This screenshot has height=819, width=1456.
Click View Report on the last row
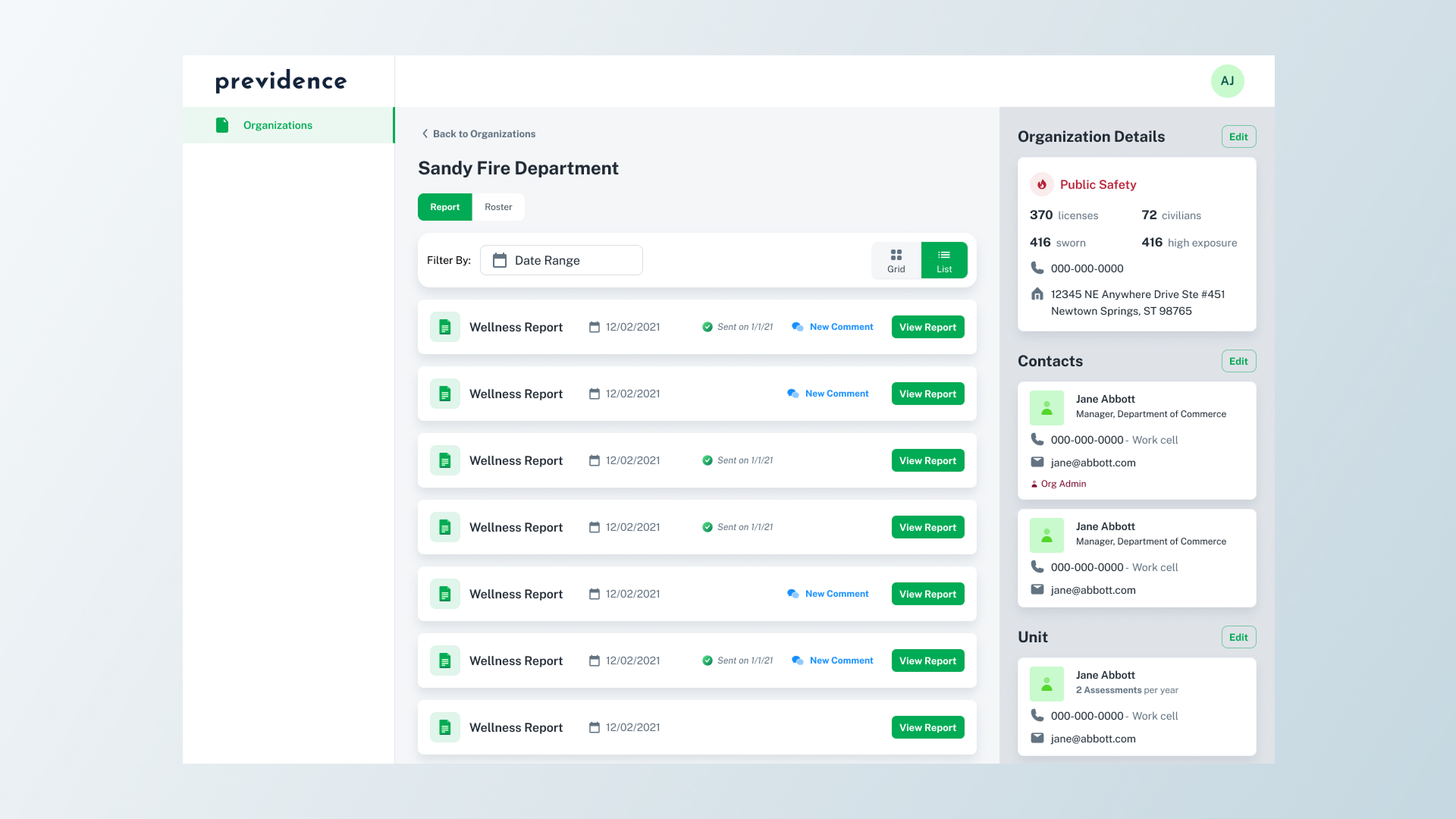[927, 727]
